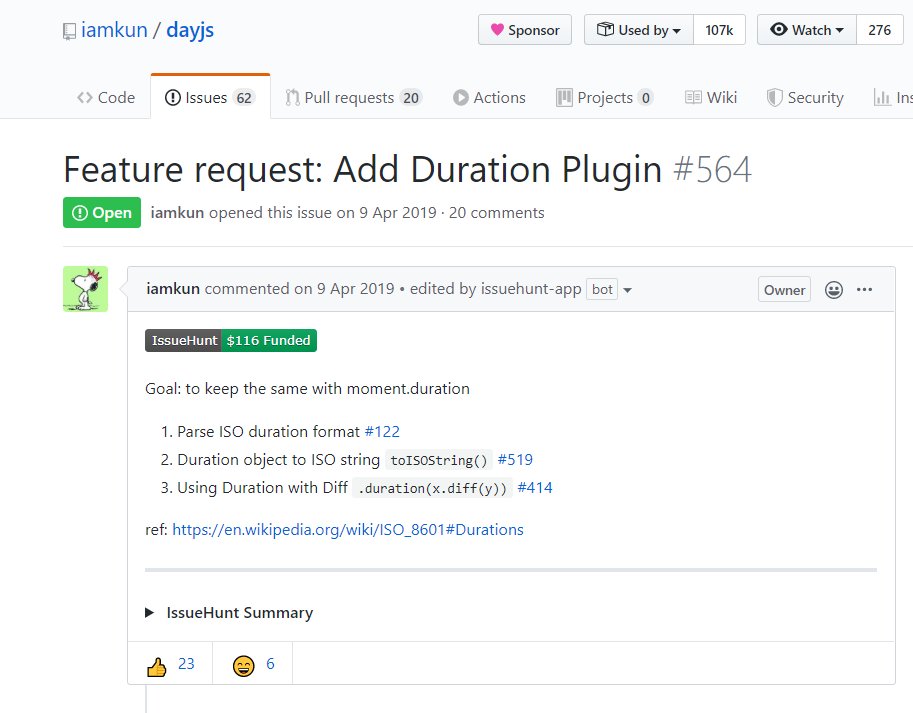Viewport: 913px width, 713px height.
Task: Click the toISOString() code snippet
Action: pyautogui.click(x=438, y=460)
